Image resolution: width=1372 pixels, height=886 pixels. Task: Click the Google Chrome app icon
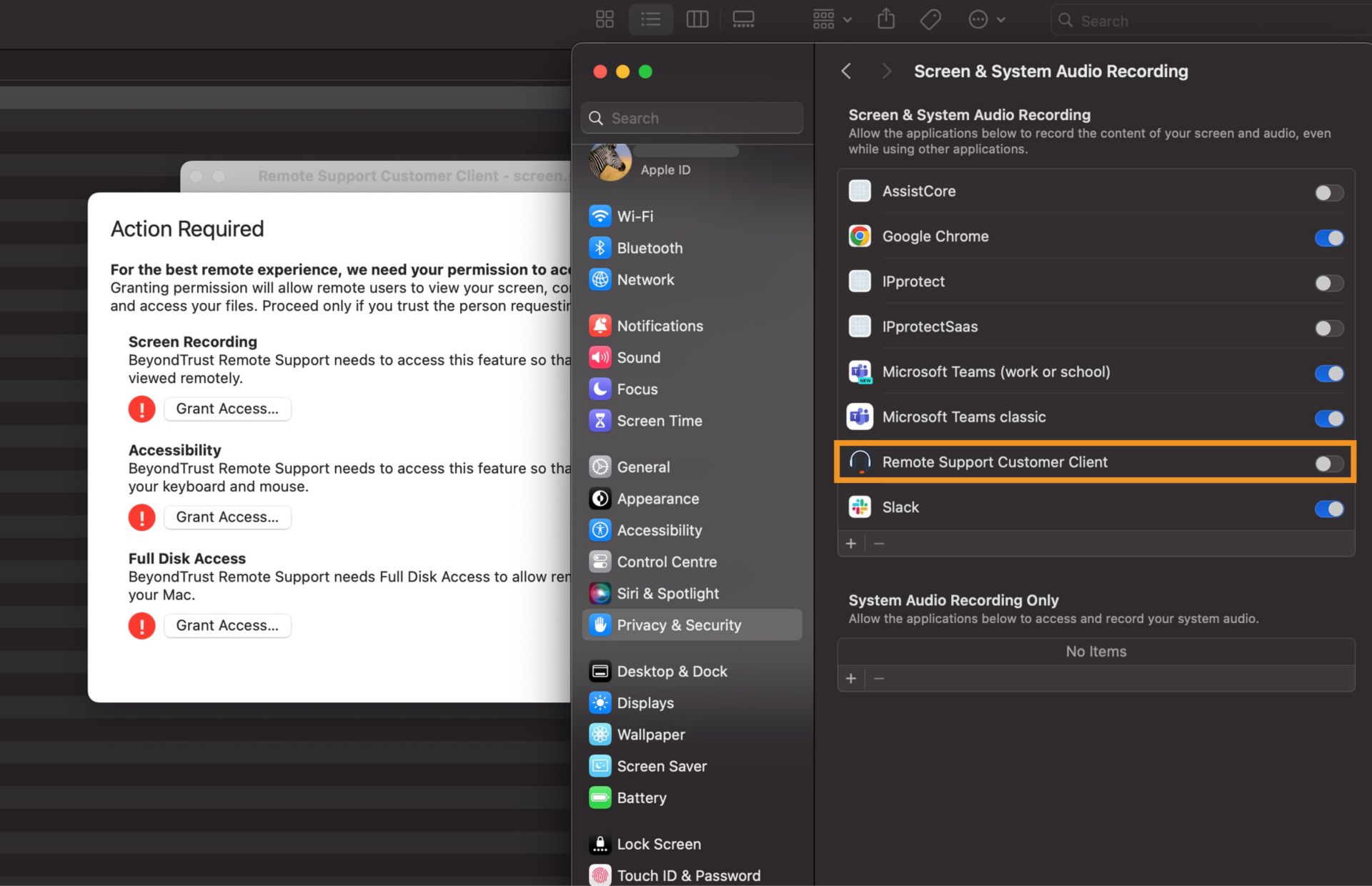click(x=860, y=236)
